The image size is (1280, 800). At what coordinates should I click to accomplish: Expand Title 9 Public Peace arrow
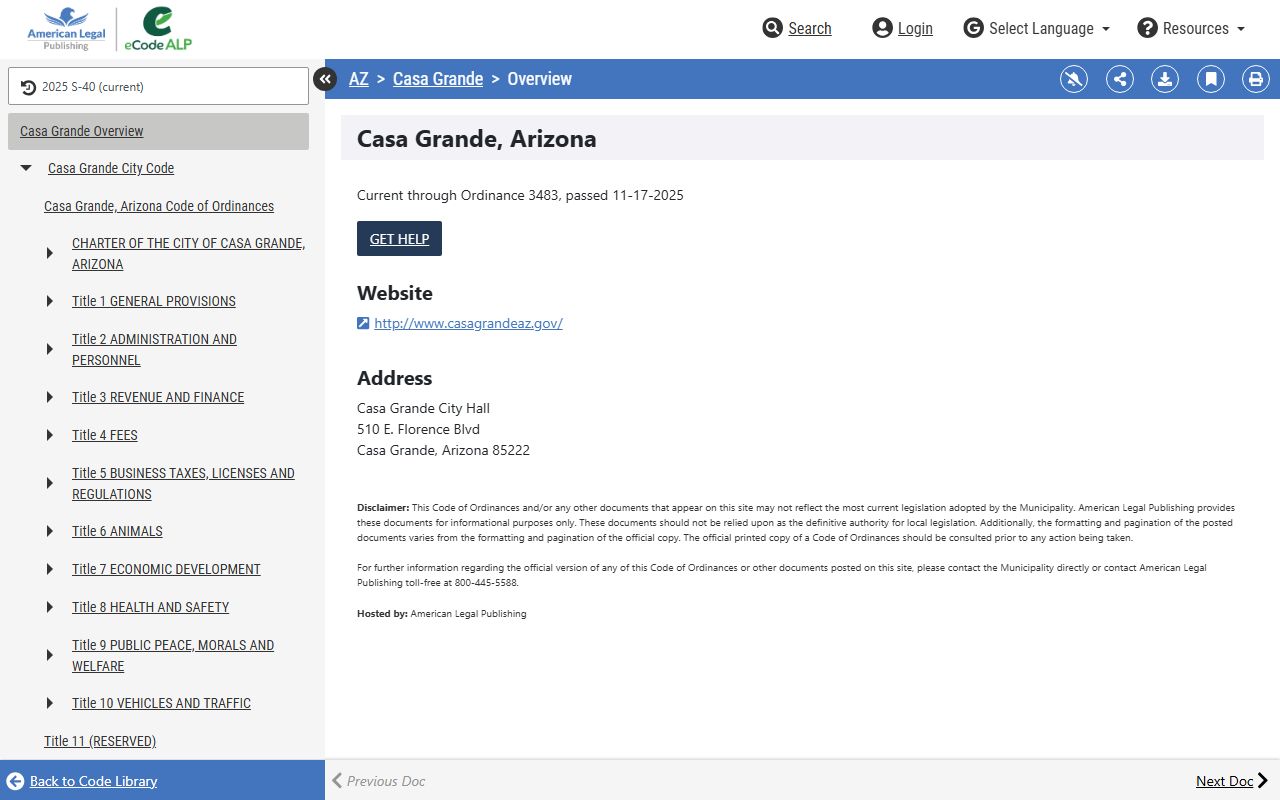click(x=50, y=655)
